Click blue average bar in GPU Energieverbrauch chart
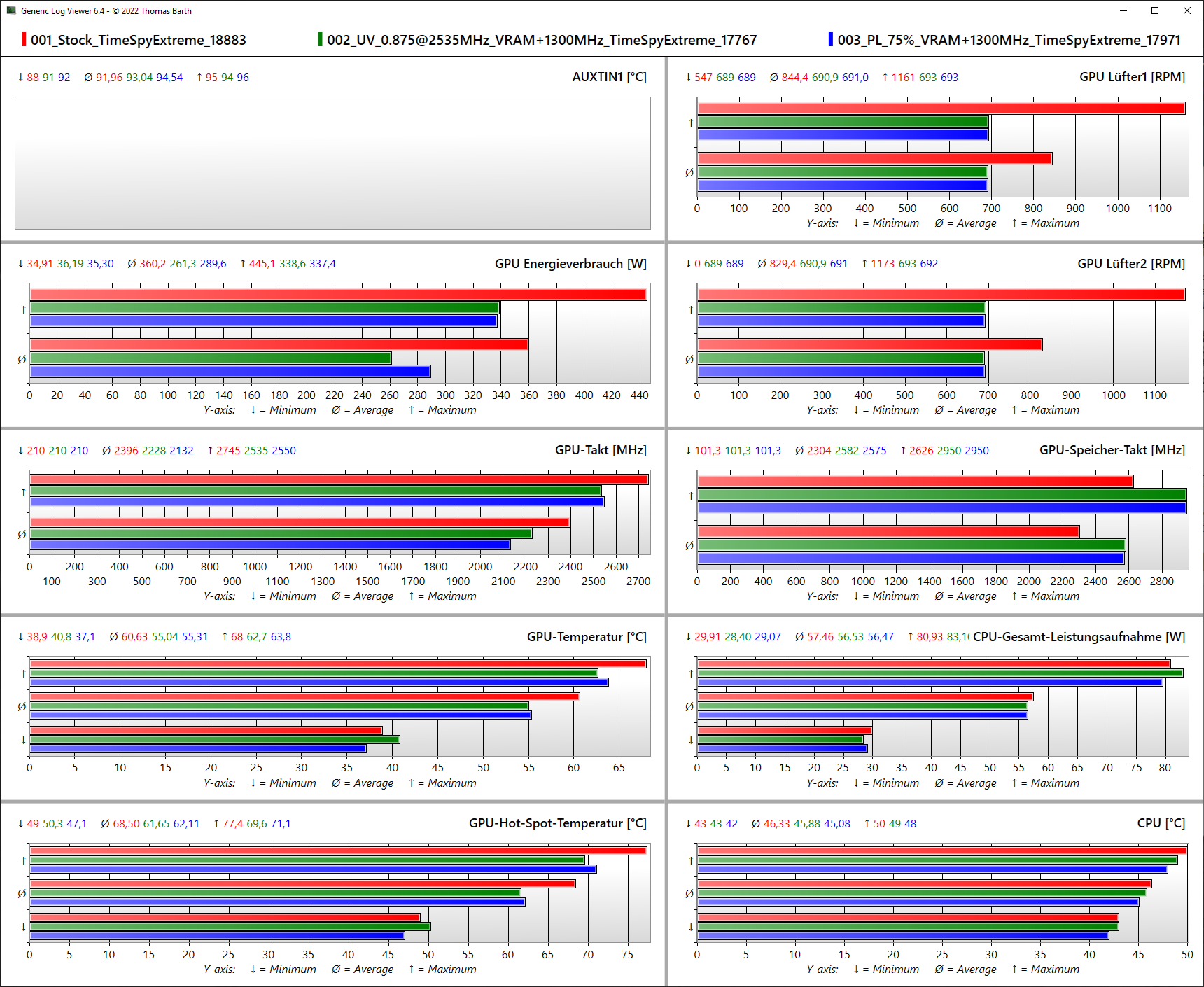 pyautogui.click(x=230, y=372)
